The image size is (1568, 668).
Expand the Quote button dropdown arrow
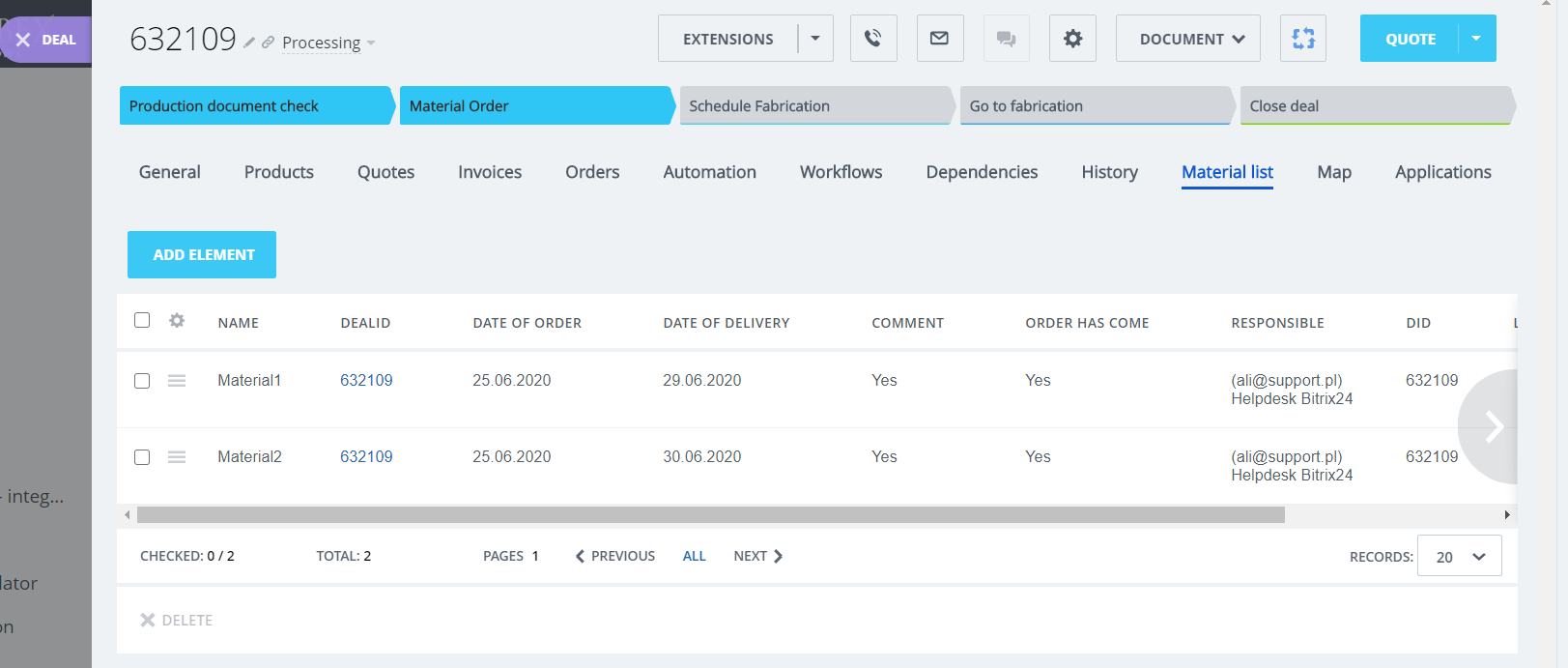point(1476,39)
